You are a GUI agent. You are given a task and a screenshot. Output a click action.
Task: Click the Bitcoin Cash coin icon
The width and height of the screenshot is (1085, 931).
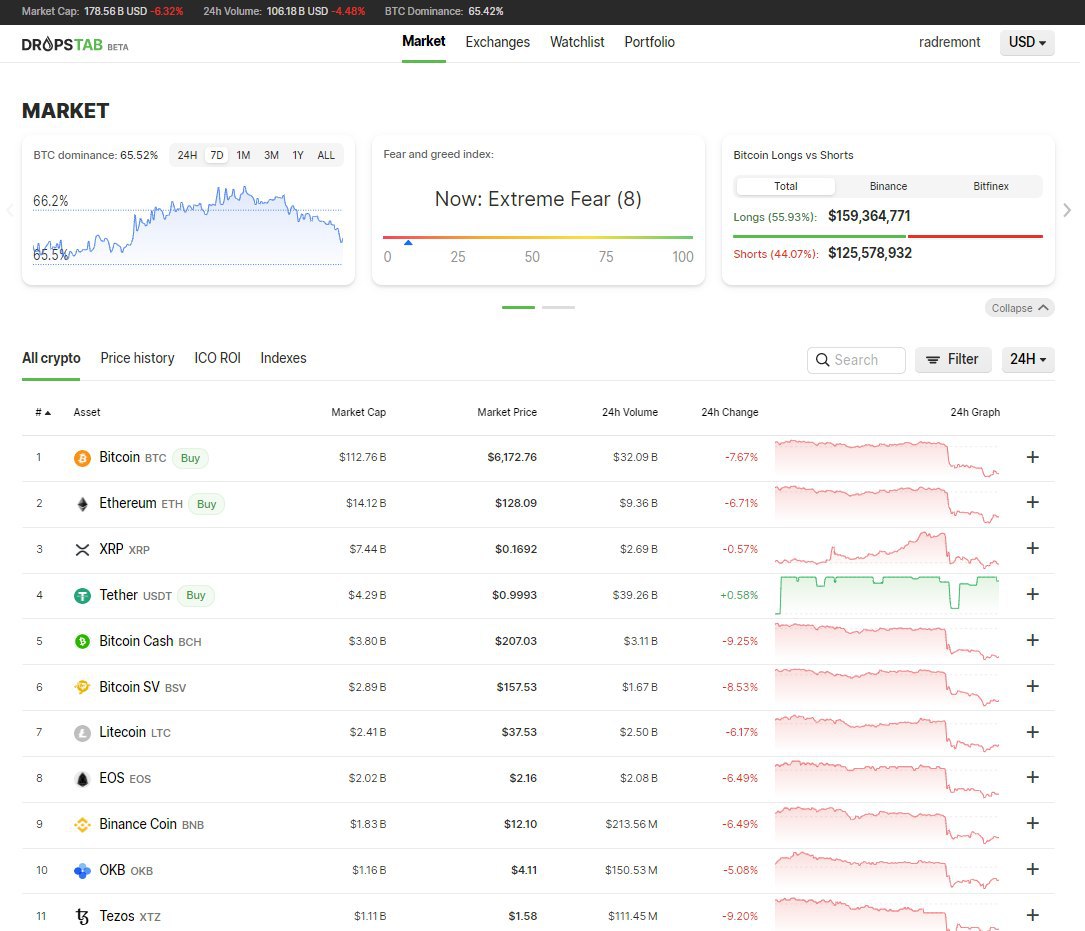tap(82, 642)
